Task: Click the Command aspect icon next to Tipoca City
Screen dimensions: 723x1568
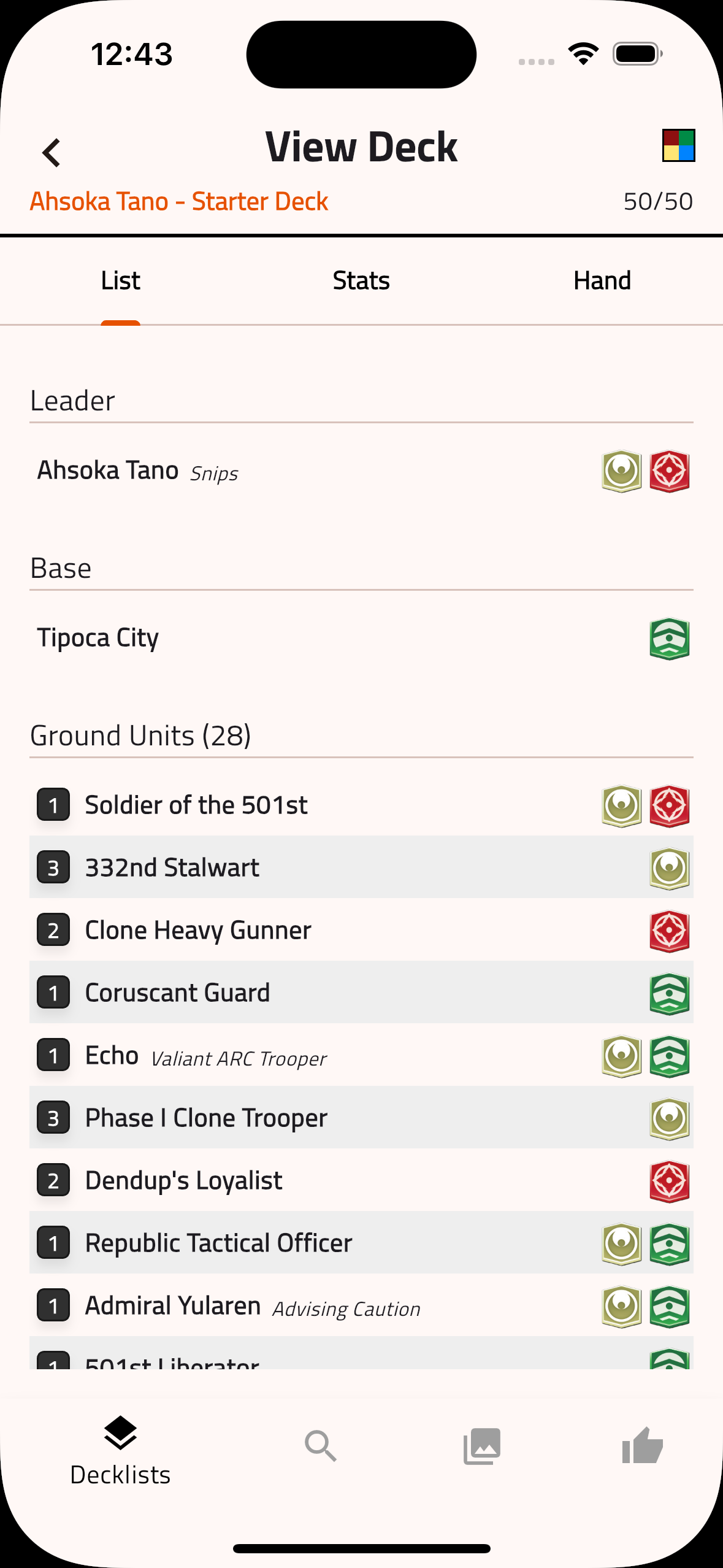Action: pos(668,638)
